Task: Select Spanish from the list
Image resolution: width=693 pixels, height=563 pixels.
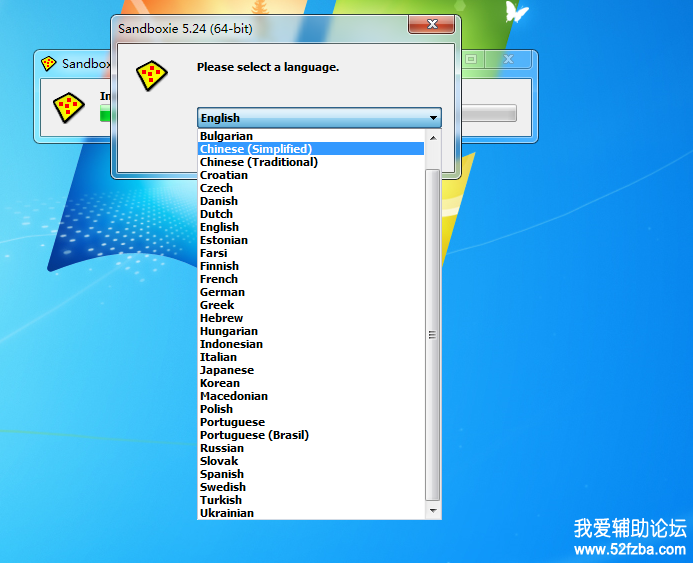Action: click(x=311, y=474)
